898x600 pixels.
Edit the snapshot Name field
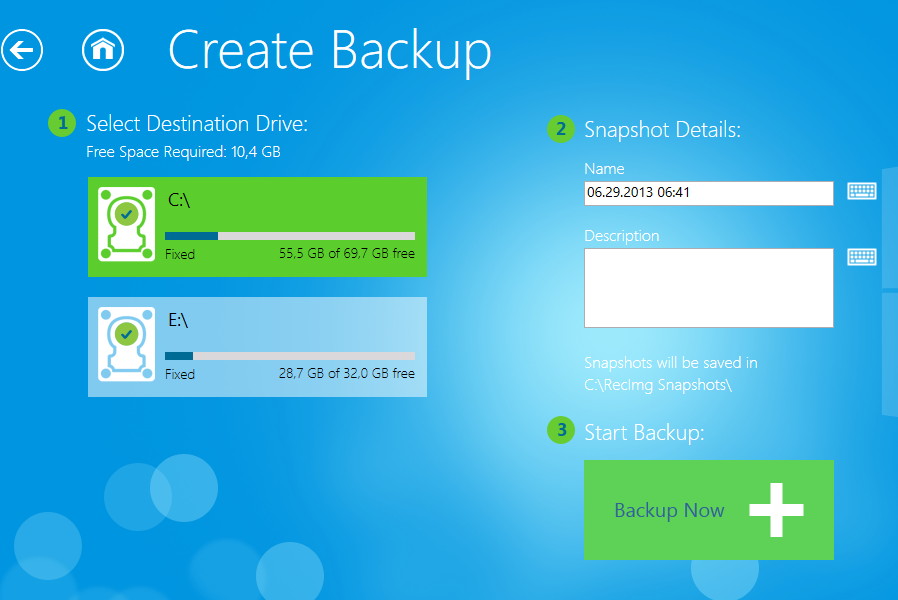point(708,193)
